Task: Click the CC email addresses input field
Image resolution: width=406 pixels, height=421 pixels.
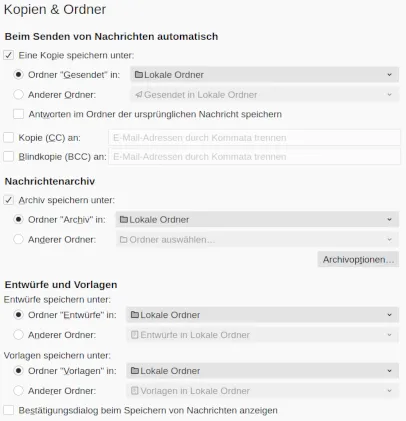Action: [254, 138]
